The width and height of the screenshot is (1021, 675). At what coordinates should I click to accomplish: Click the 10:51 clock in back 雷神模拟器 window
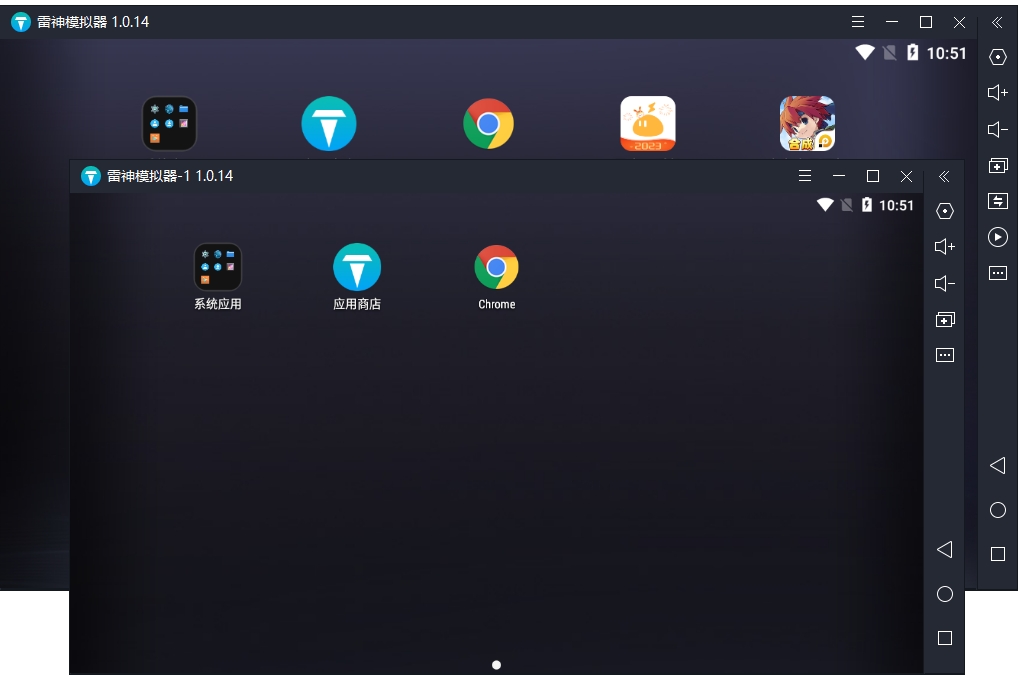(x=946, y=53)
